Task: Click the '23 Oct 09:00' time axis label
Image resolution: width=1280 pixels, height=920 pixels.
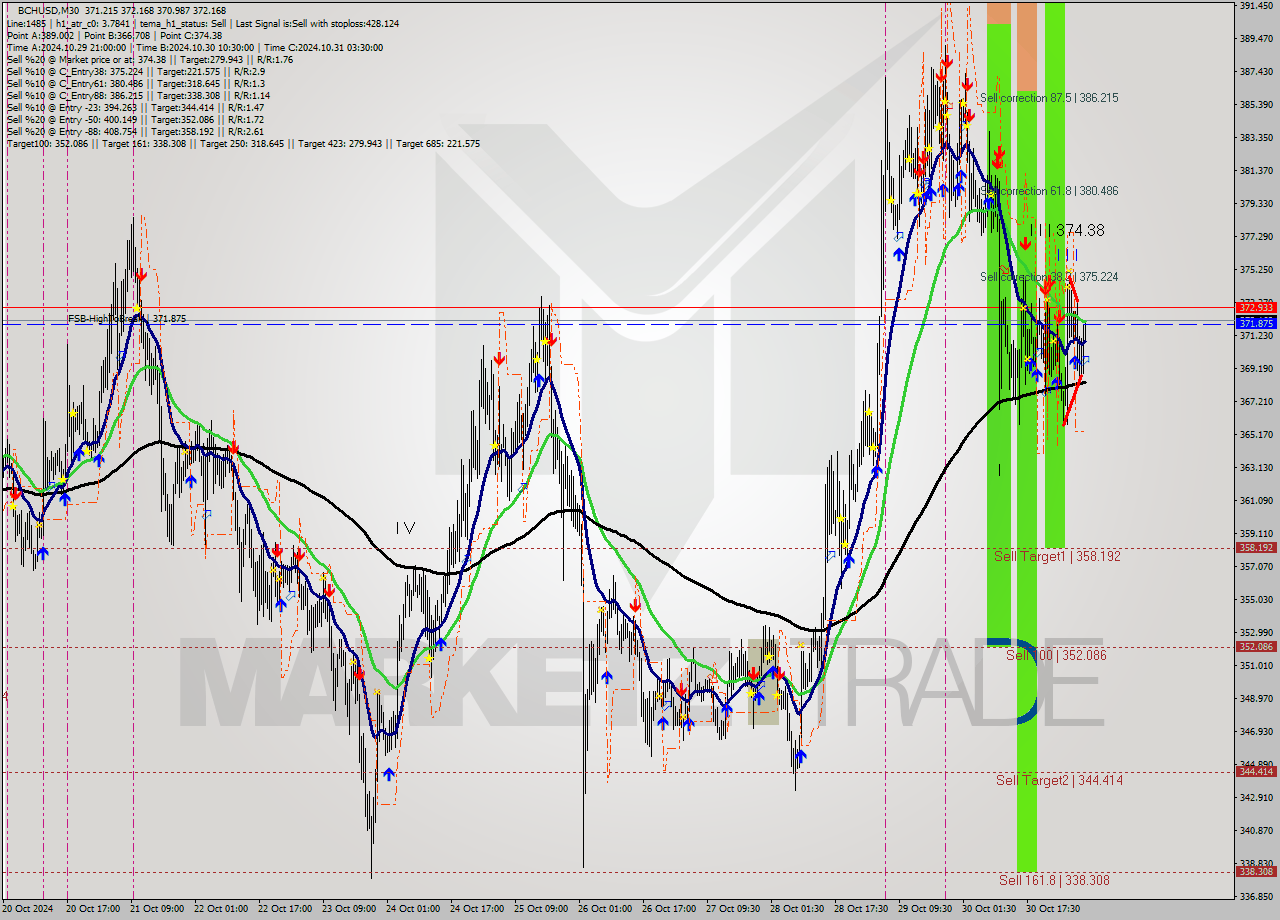Action: tap(351, 910)
